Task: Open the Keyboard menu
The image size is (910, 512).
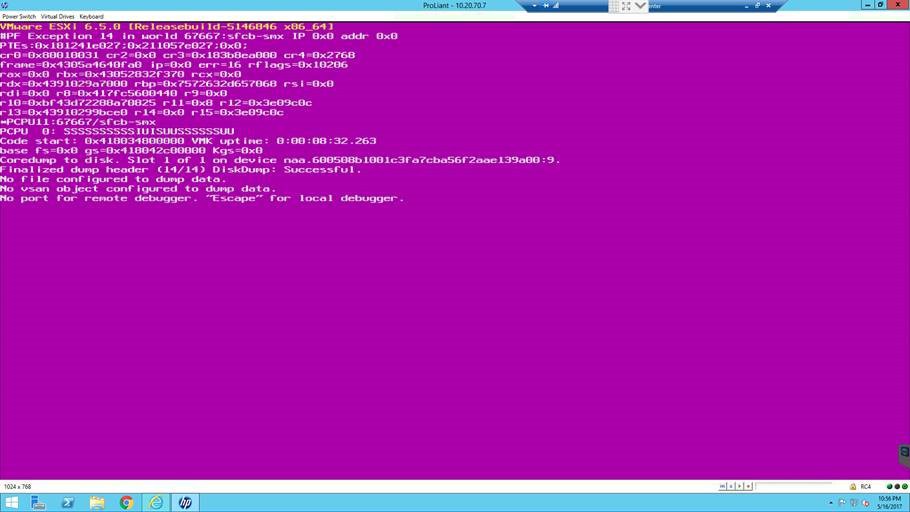Action: tap(91, 17)
